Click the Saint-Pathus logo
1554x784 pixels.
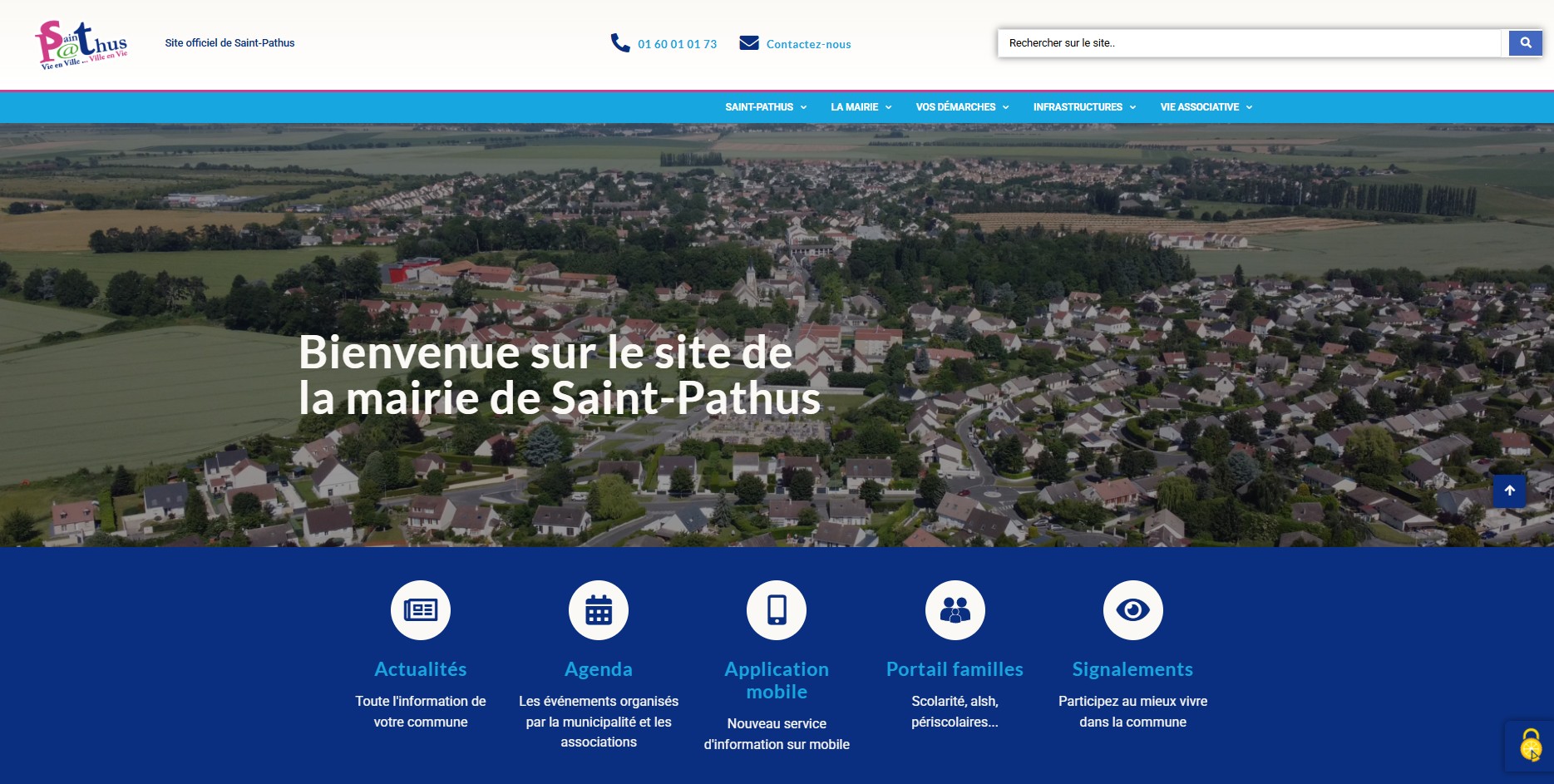click(x=81, y=45)
